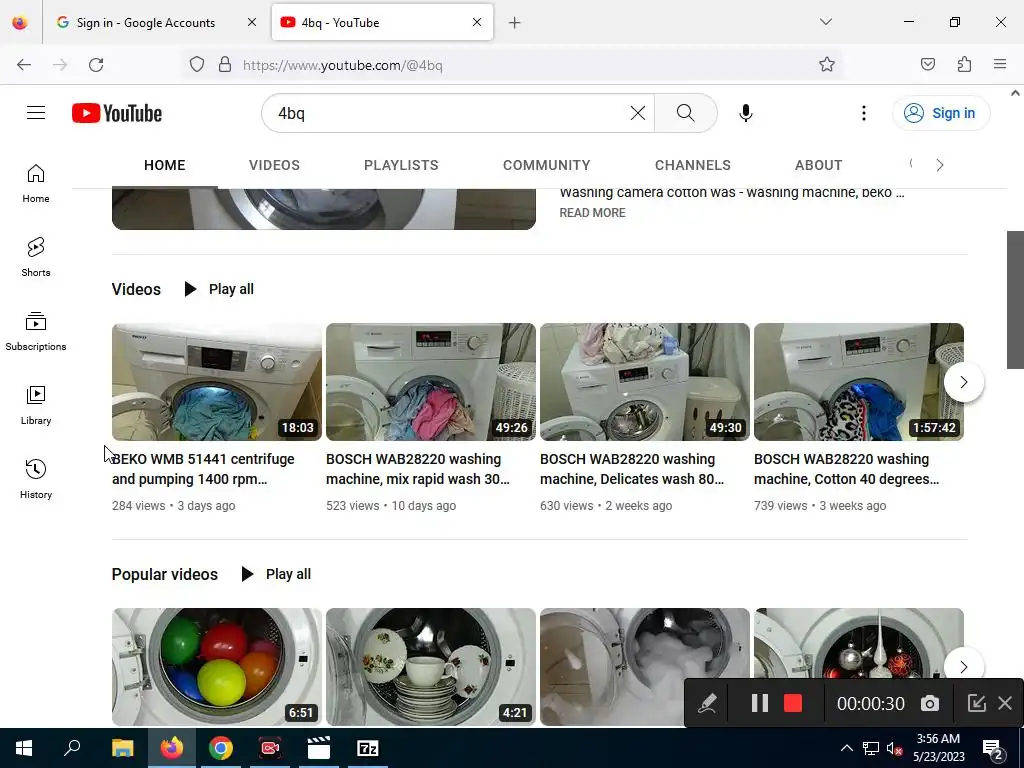Open BOSCH Cotton 40 degrees video title

point(846,469)
